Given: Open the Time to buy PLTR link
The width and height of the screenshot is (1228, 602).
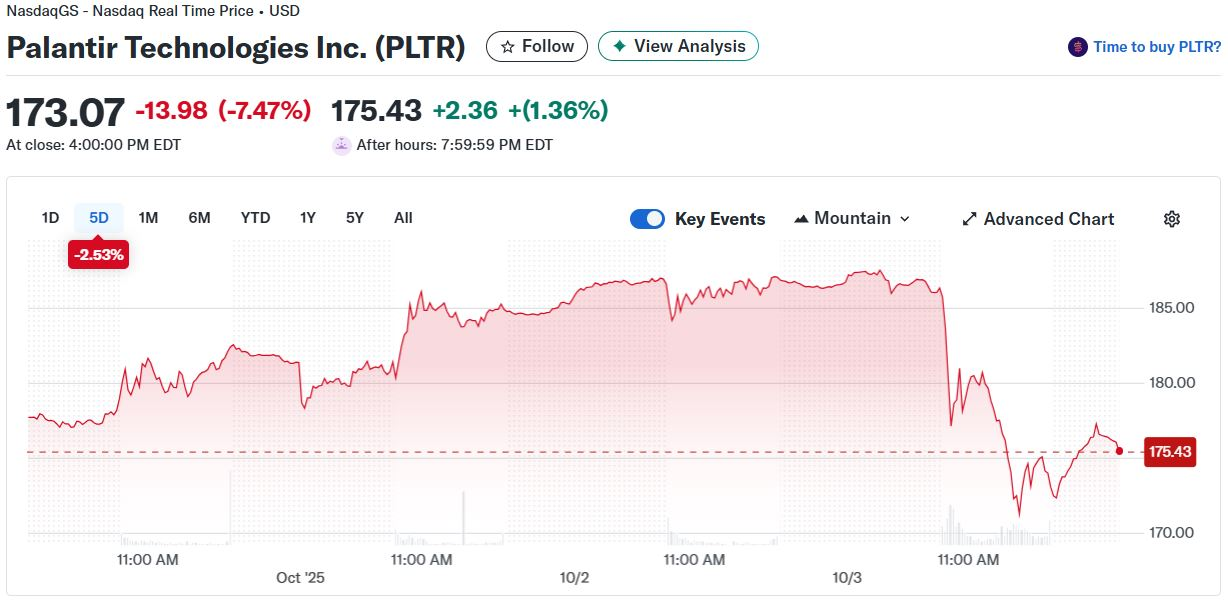Looking at the screenshot, I should tap(1156, 47).
